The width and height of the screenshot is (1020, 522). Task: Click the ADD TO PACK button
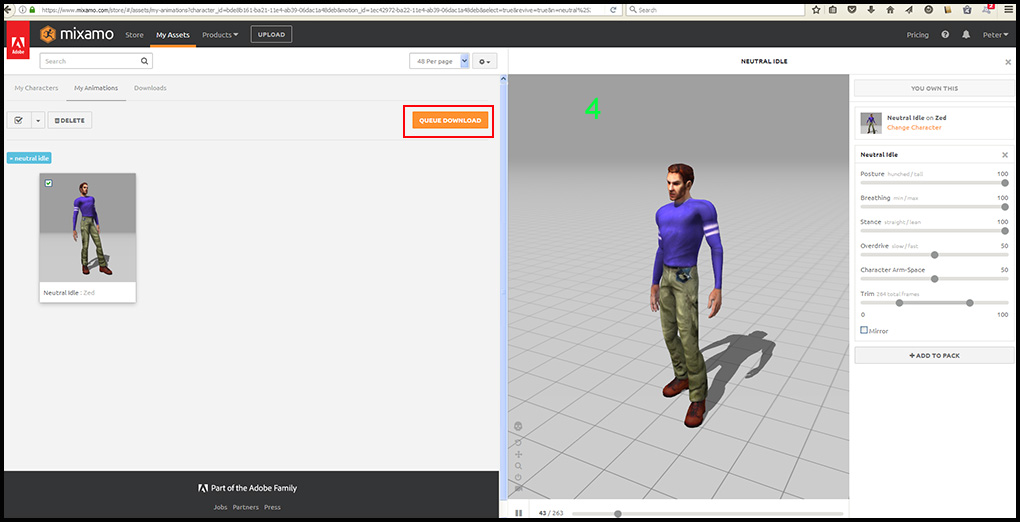pyautogui.click(x=934, y=355)
